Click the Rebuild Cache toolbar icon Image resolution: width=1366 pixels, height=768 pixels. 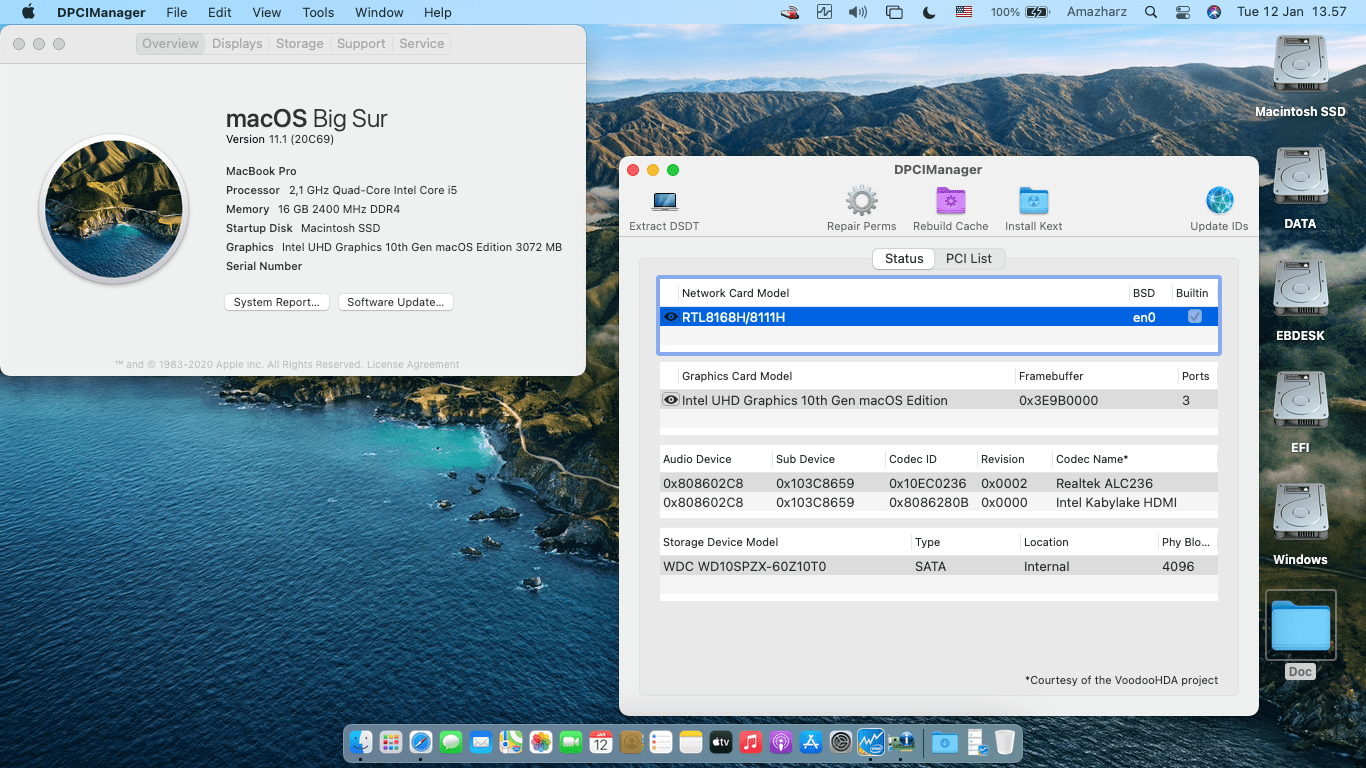pyautogui.click(x=950, y=201)
